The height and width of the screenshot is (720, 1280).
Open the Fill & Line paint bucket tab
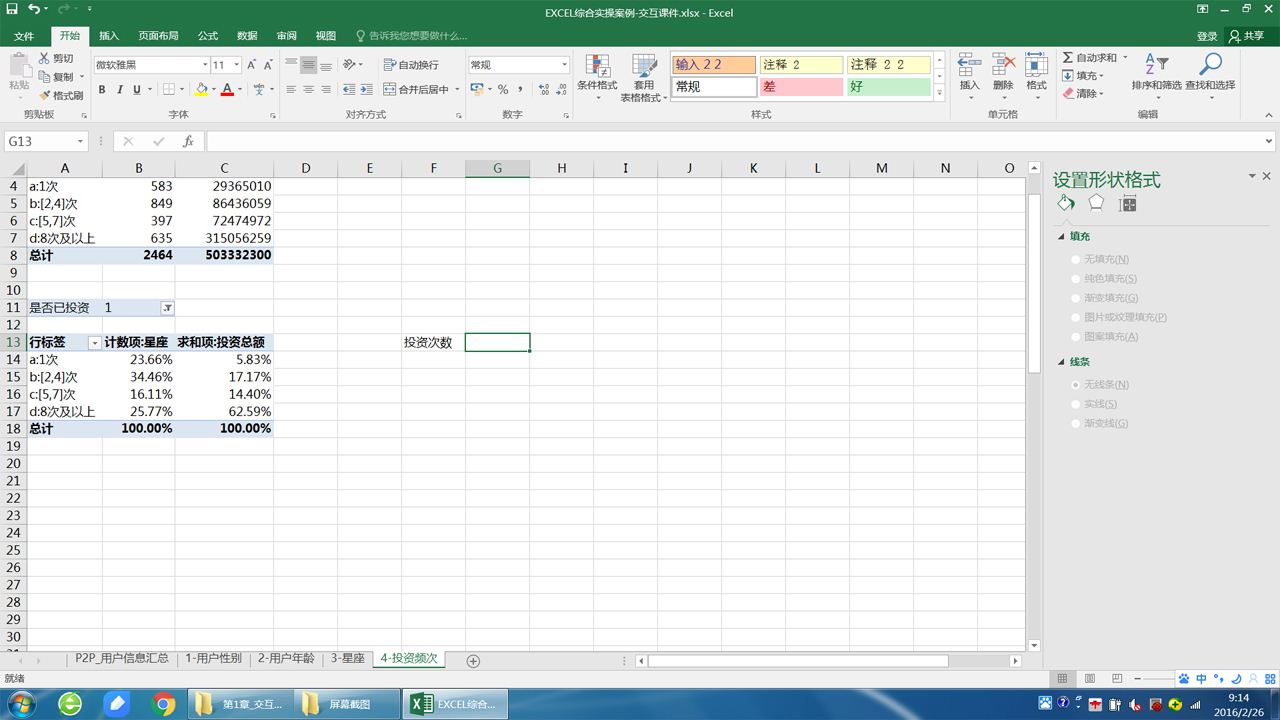click(x=1066, y=203)
